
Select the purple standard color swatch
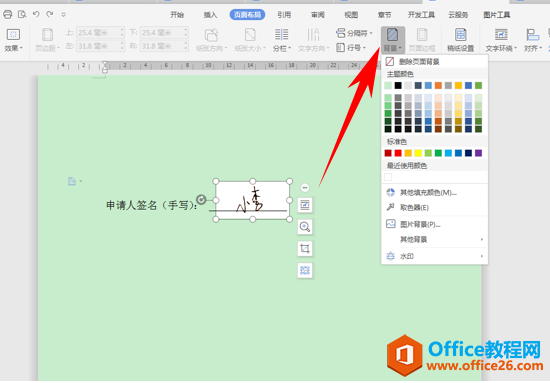[478, 153]
